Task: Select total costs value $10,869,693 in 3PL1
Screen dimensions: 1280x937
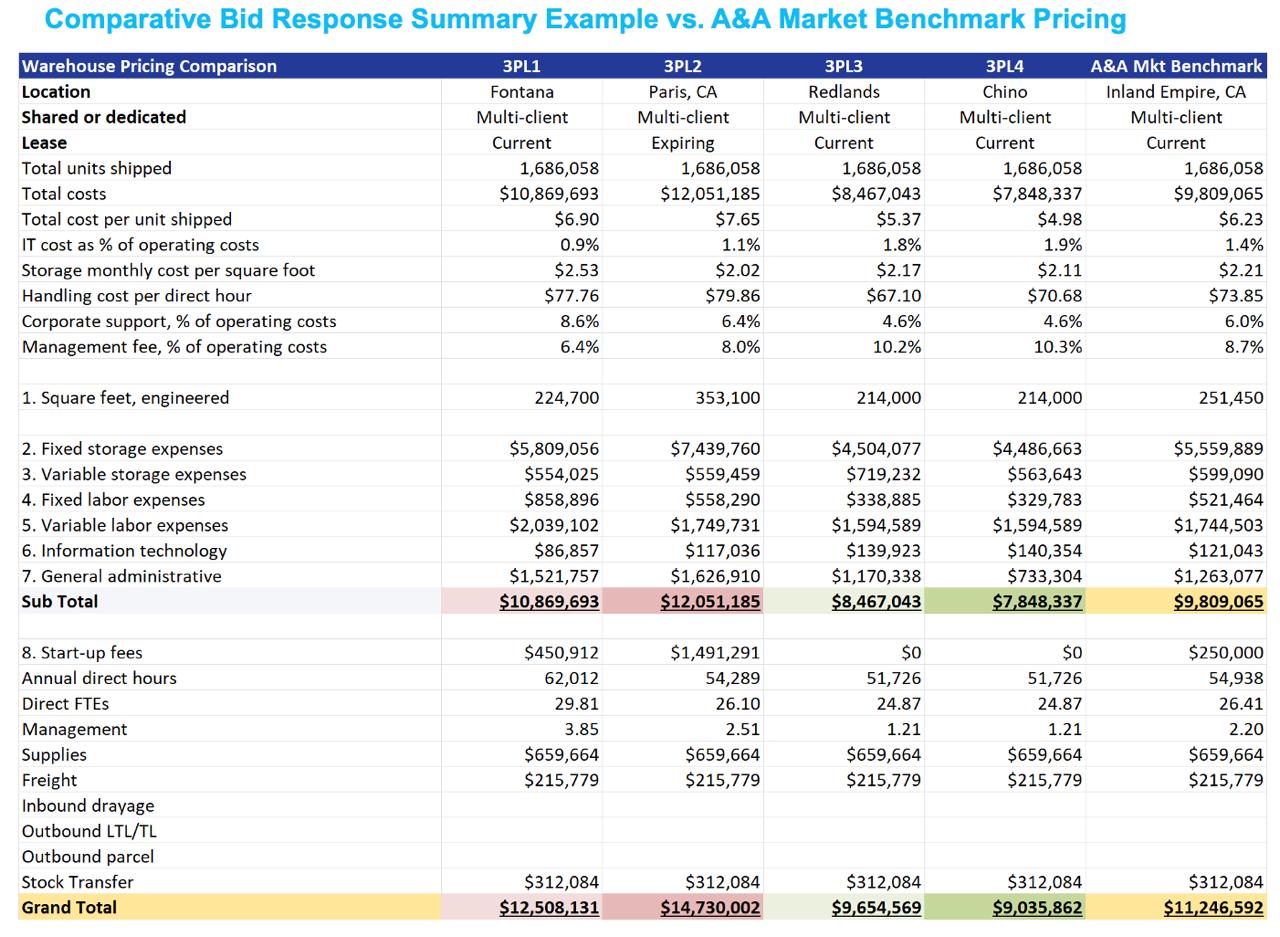Action: point(549,194)
